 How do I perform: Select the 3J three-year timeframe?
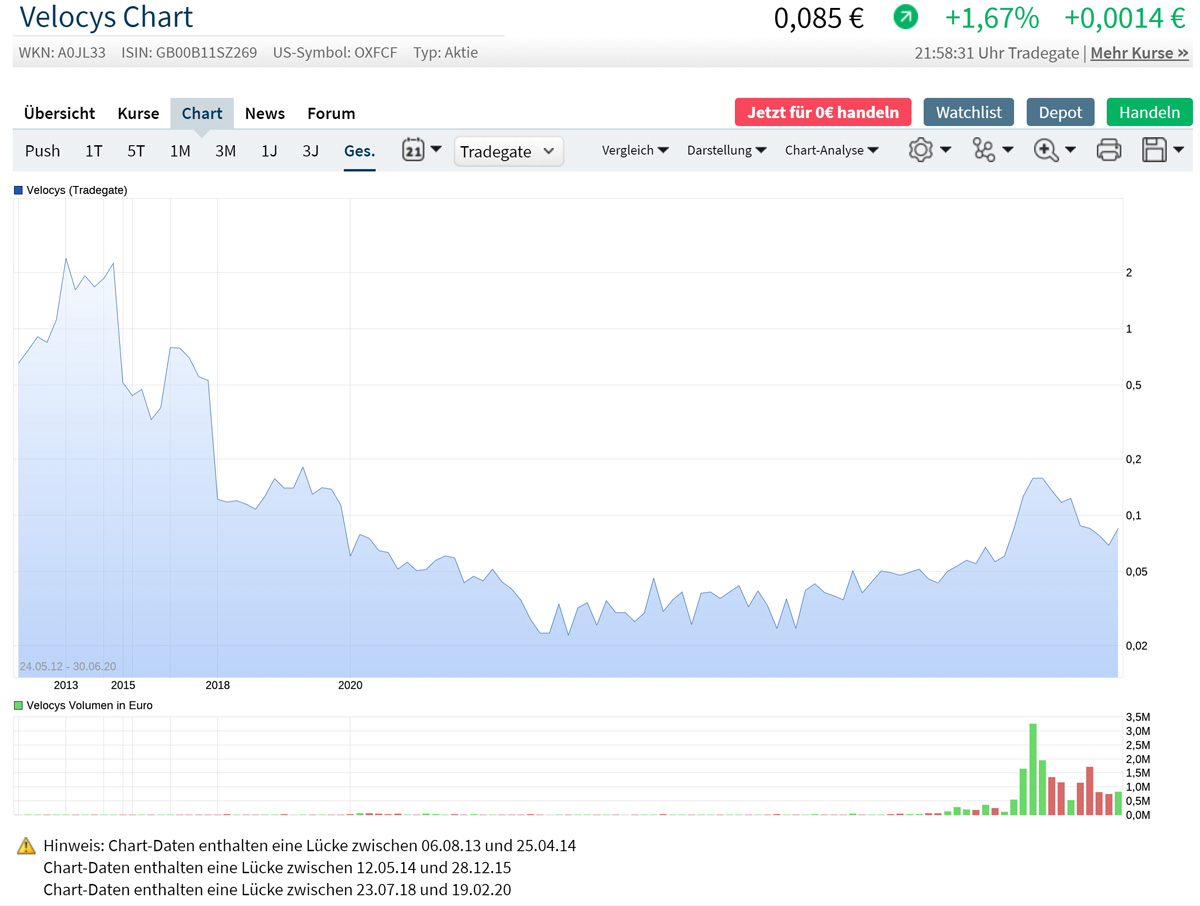pyautogui.click(x=310, y=151)
